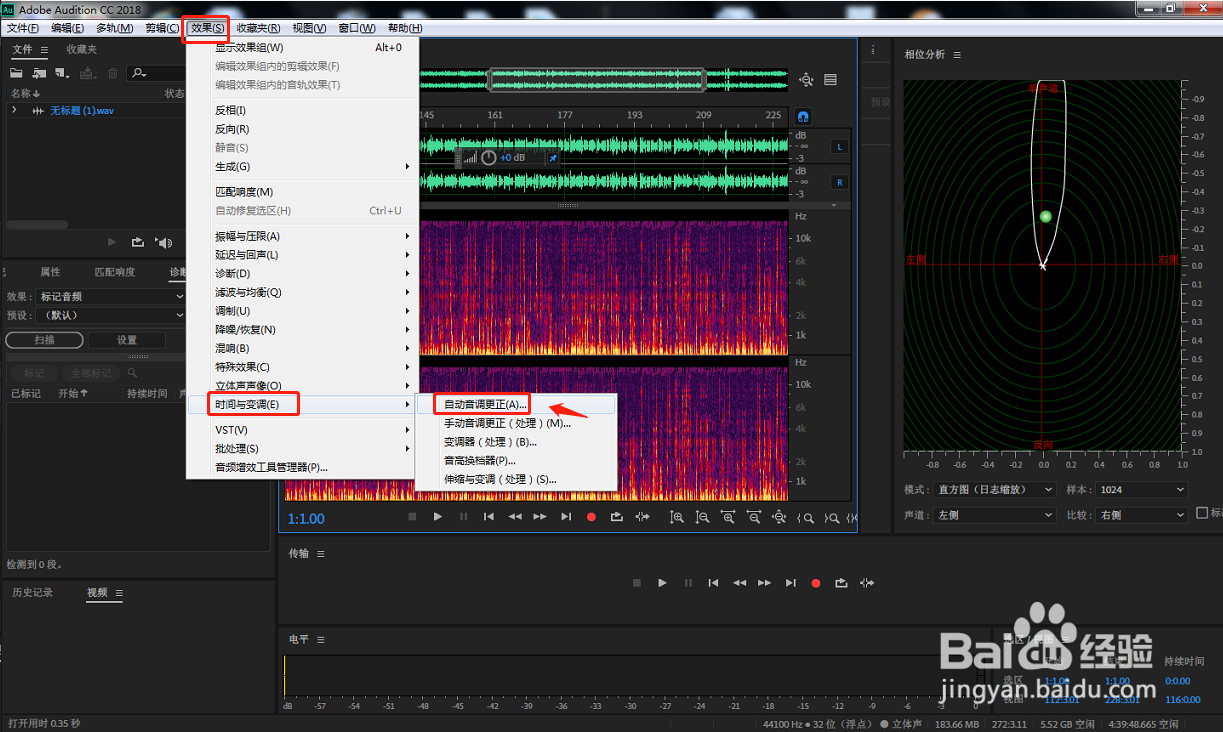The image size is (1223, 732).
Task: Click Fast Forward in the editor transport
Action: coord(540,516)
